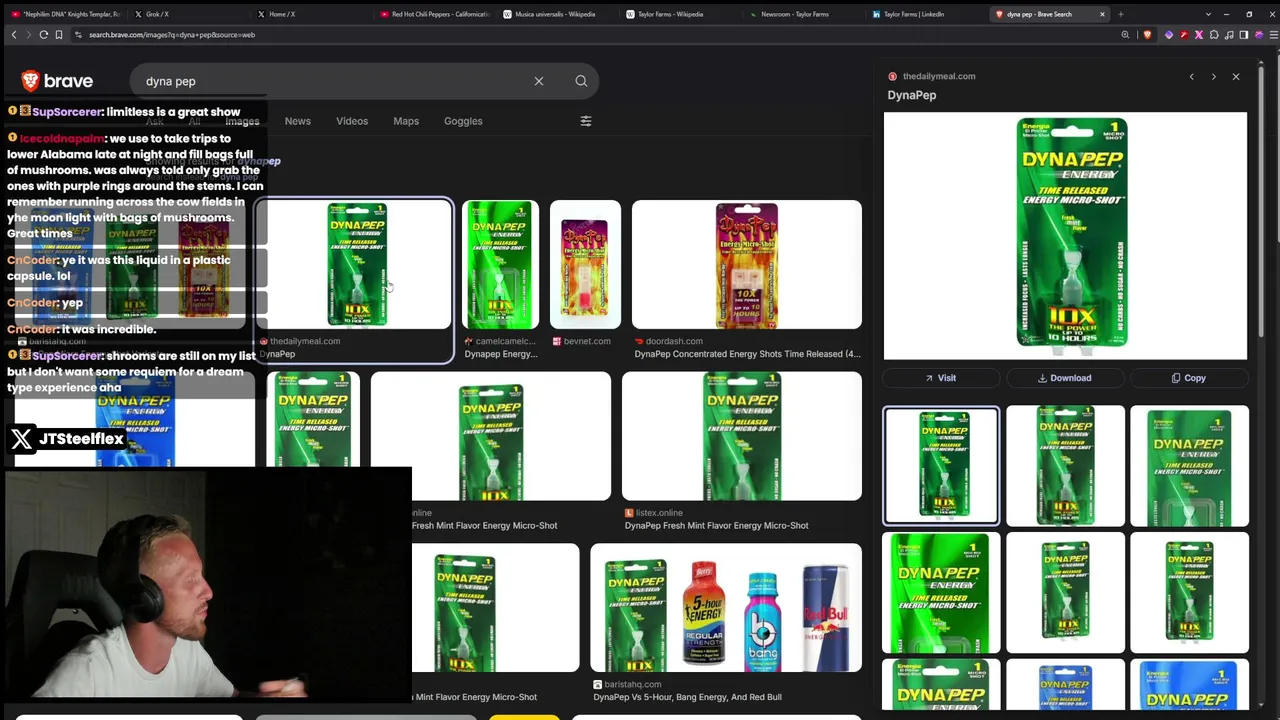The image size is (1280, 720).
Task: Open the listex.online Fresh Mint result image
Action: 741,436
